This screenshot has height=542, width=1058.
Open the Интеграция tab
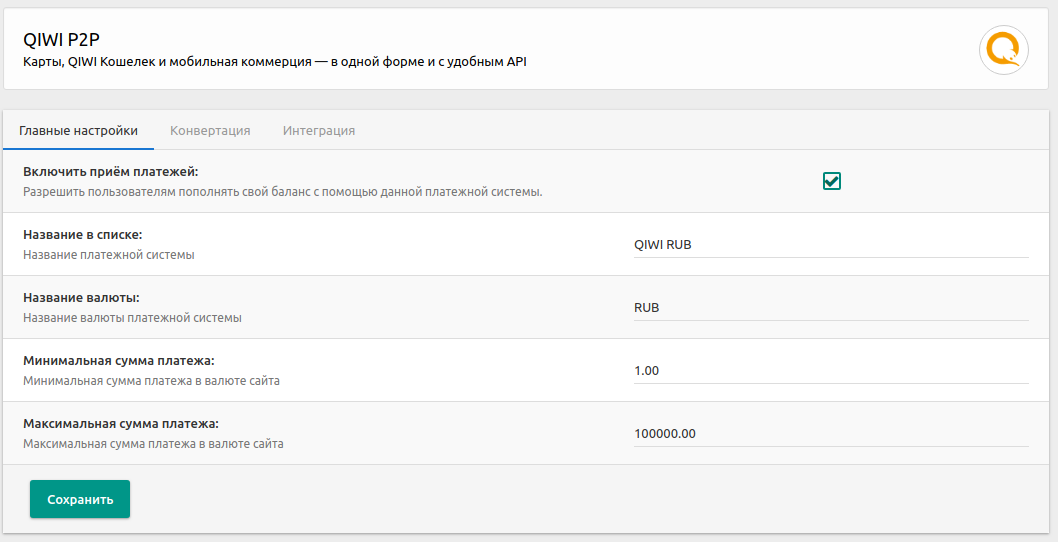click(x=318, y=130)
